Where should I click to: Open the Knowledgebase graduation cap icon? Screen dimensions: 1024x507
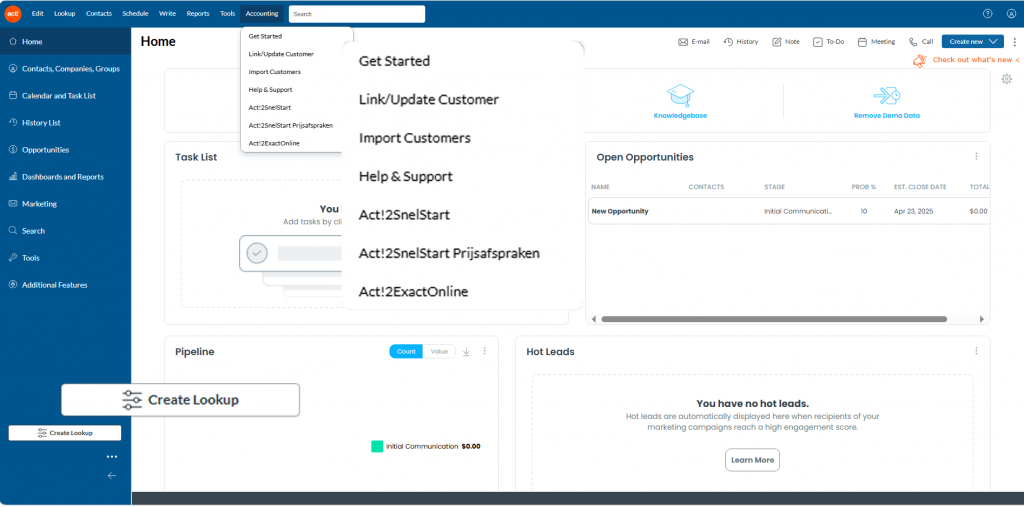pyautogui.click(x=680, y=95)
